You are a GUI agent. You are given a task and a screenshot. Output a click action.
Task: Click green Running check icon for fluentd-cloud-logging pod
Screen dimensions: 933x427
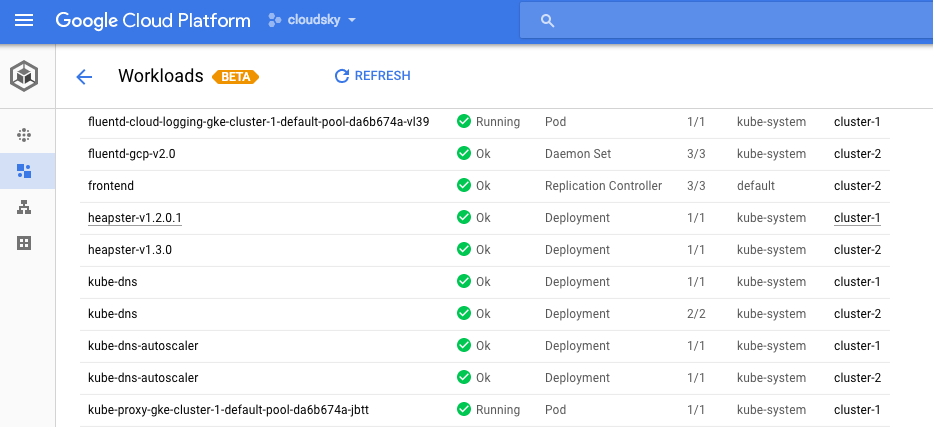[464, 121]
